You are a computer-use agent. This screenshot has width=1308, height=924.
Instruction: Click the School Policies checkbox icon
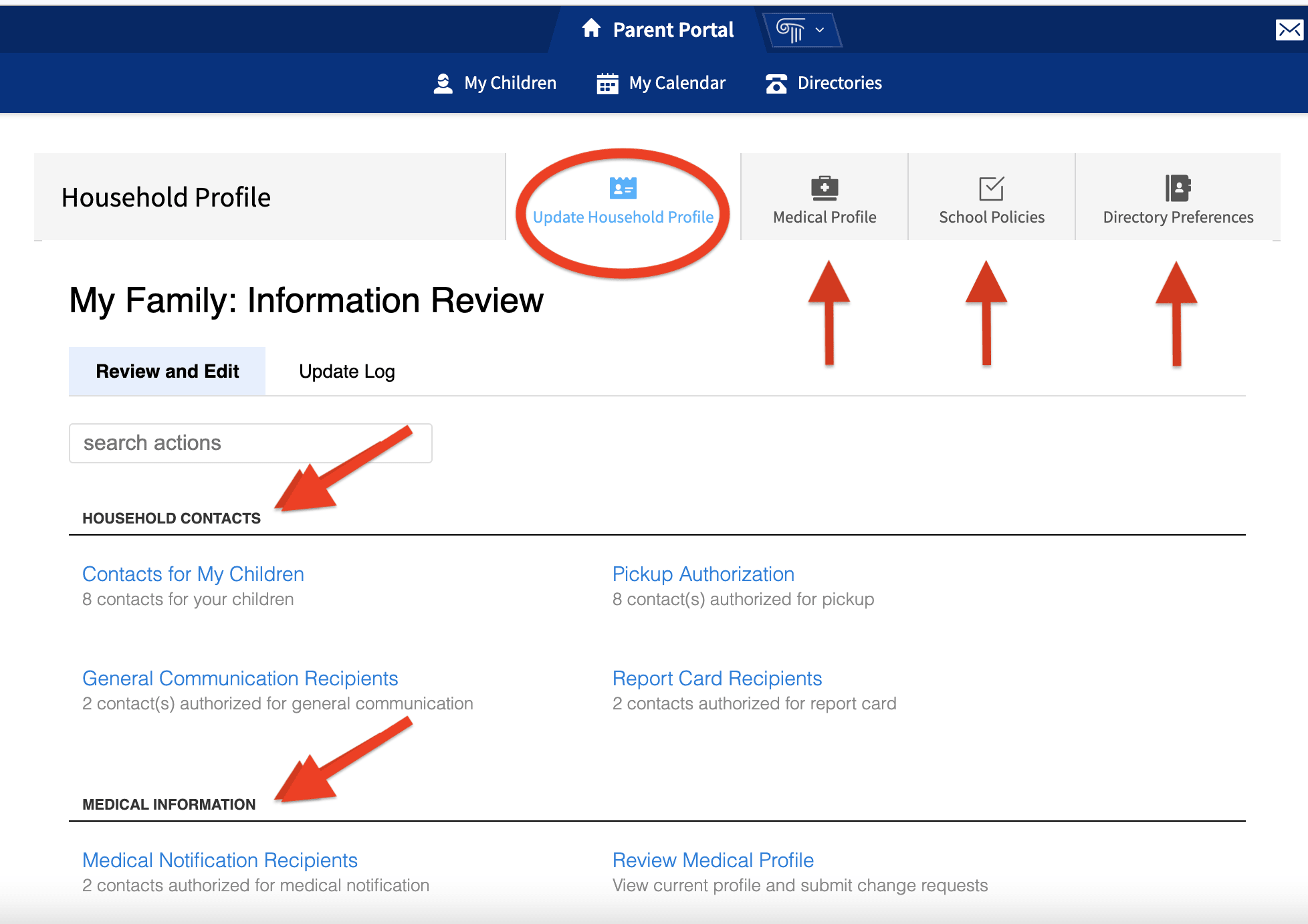tap(991, 188)
